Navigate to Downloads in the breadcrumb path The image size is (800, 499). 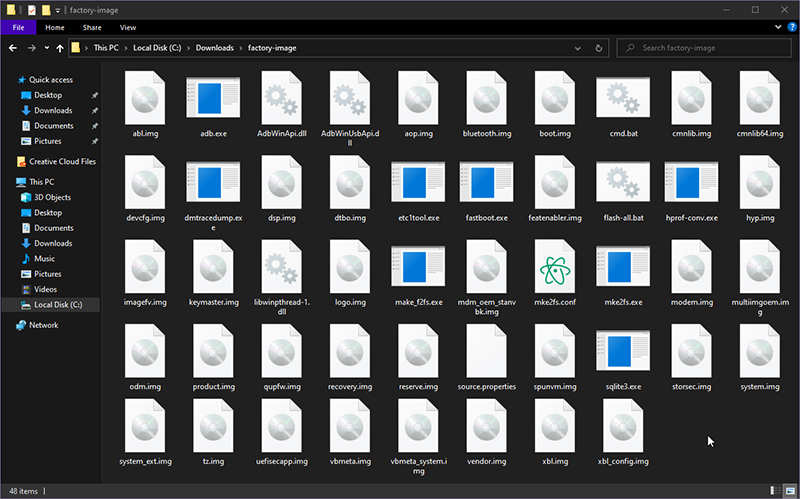[214, 48]
